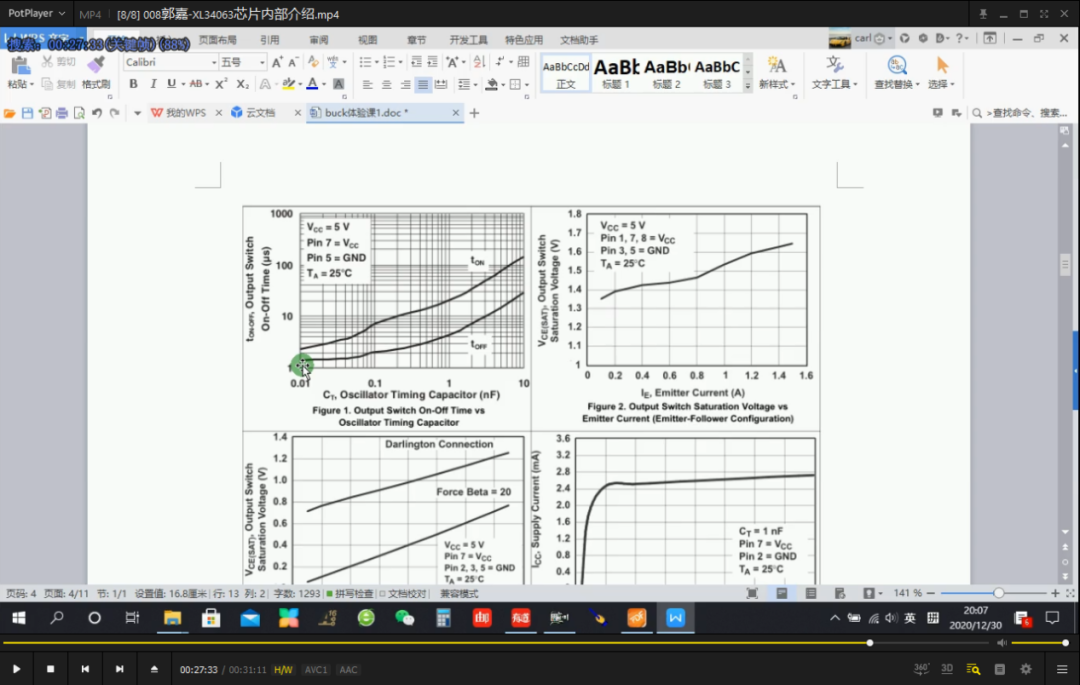The height and width of the screenshot is (685, 1080).
Task: Click the clear formatting eraser icon
Action: tap(313, 62)
